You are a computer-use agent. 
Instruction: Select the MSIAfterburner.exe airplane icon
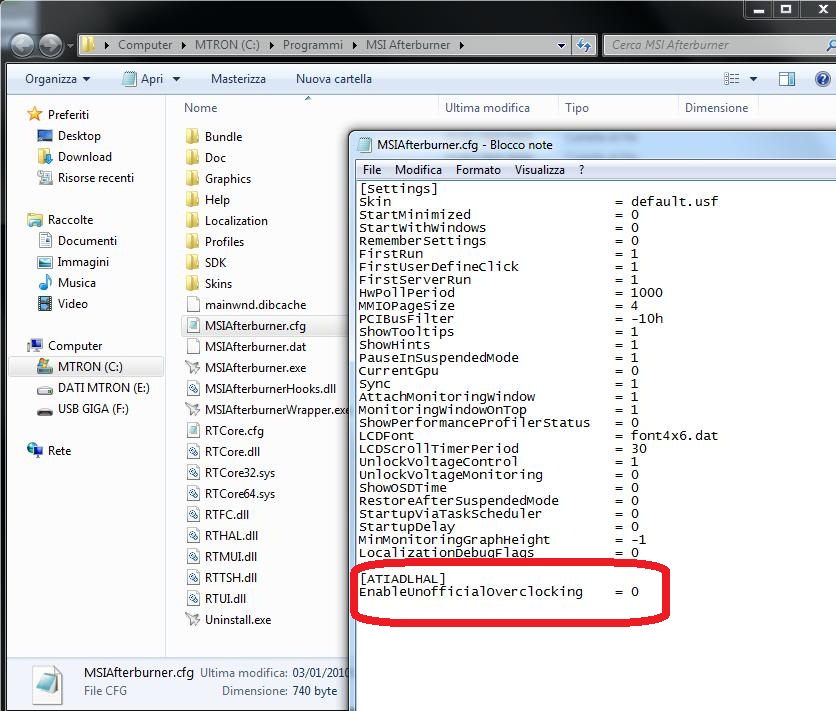(192, 368)
